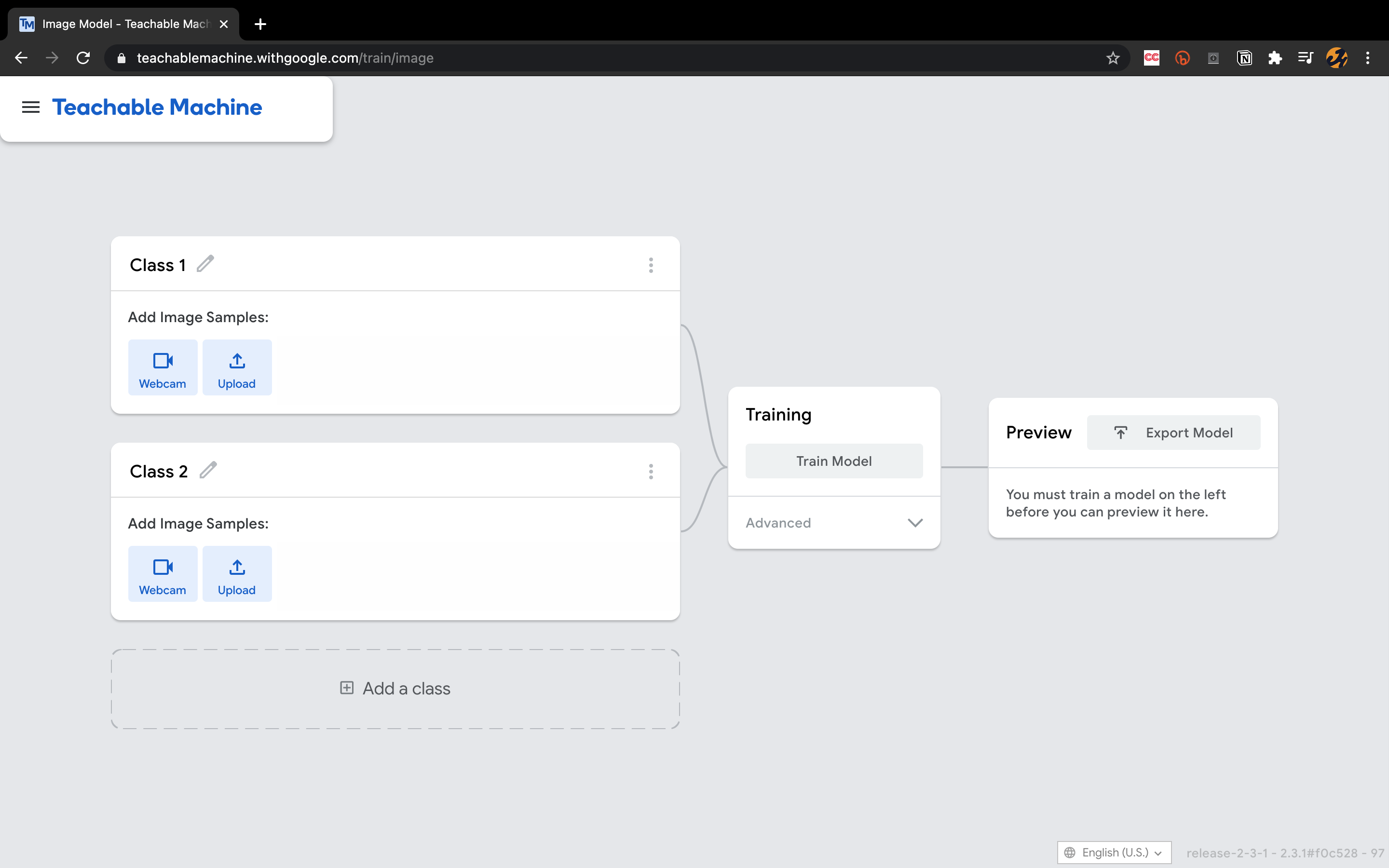Screen dimensions: 1389x868
Task: Open the hamburger menu next to Teachable Machine
Action: 30,108
